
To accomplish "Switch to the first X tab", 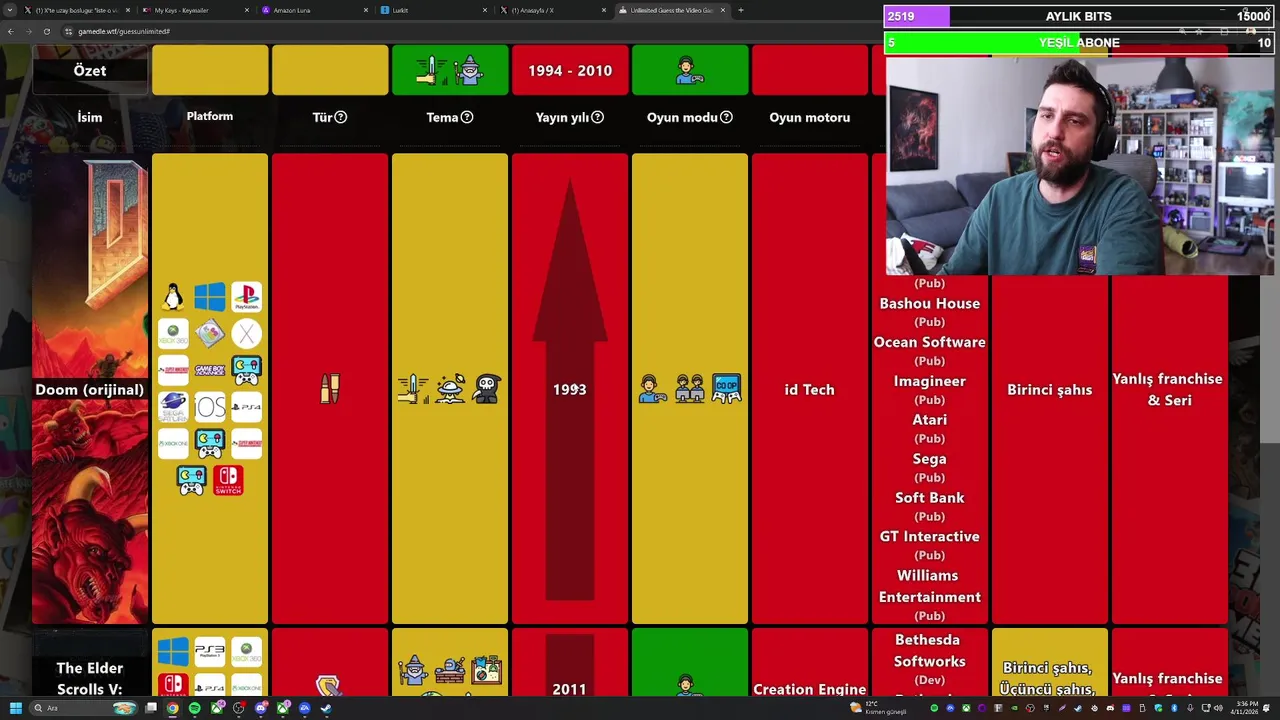I will coord(76,10).
